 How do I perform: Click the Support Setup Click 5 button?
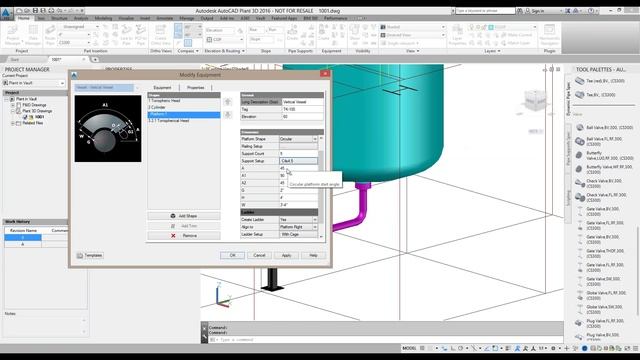click(298, 161)
